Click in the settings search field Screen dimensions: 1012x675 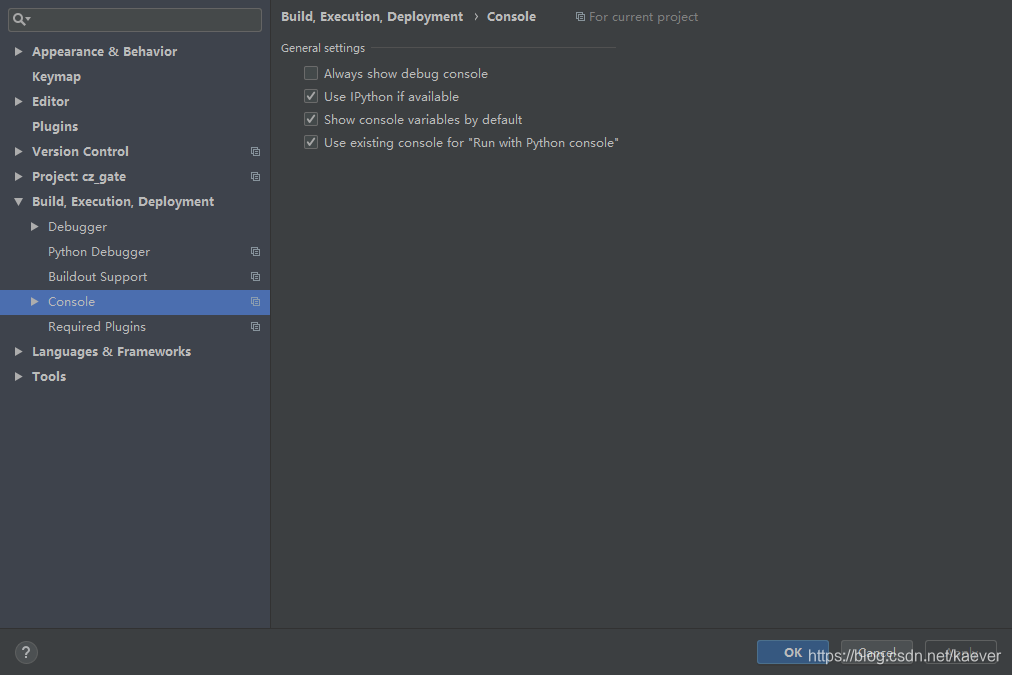135,19
